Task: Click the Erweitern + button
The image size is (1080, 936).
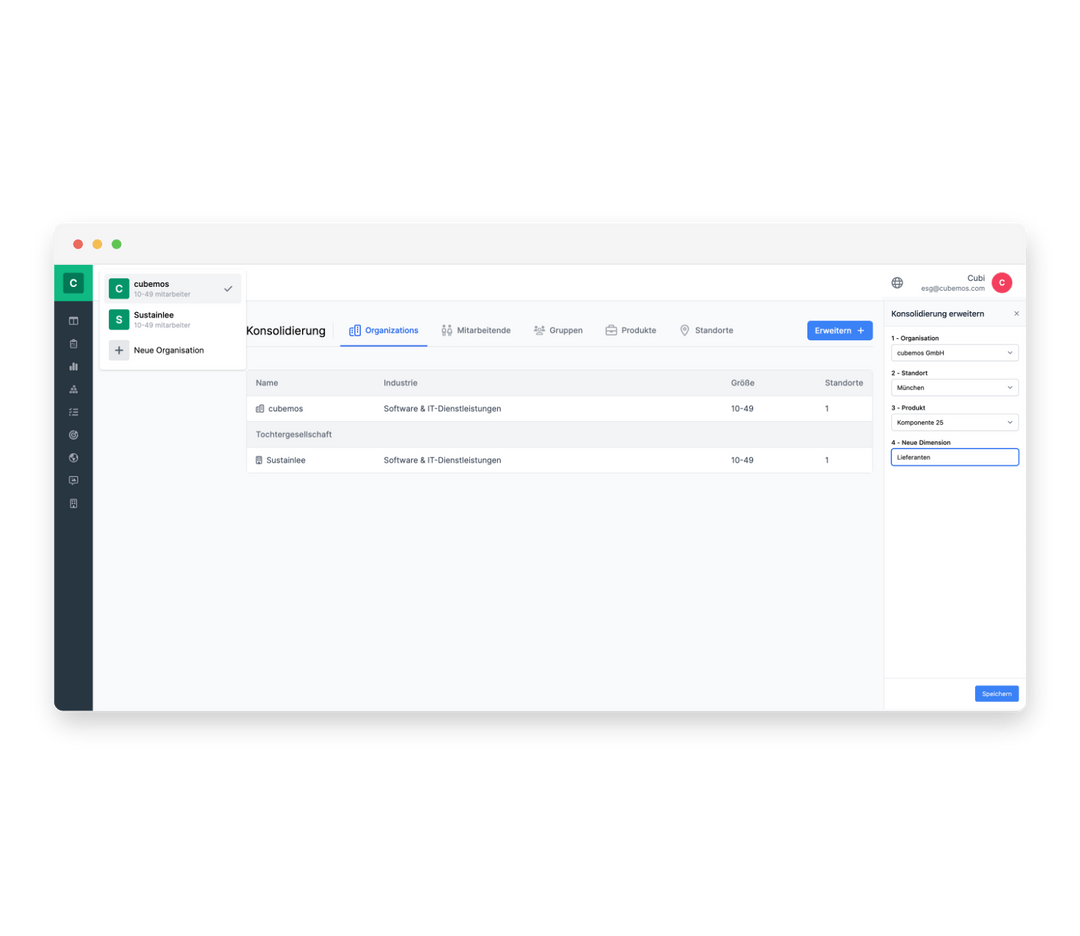Action: click(x=839, y=330)
